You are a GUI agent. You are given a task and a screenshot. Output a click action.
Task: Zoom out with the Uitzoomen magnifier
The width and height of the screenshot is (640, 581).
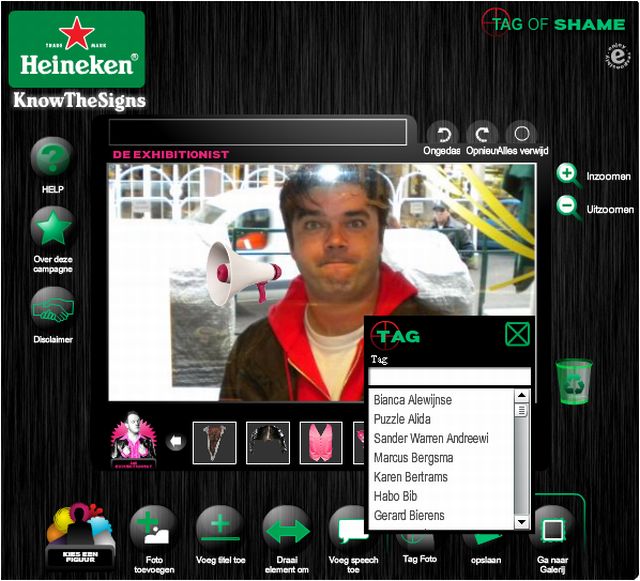[x=568, y=208]
